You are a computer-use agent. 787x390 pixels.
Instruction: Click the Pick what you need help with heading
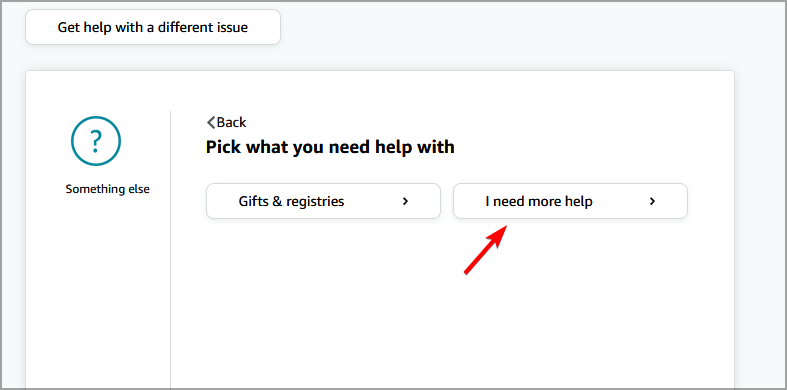point(330,147)
